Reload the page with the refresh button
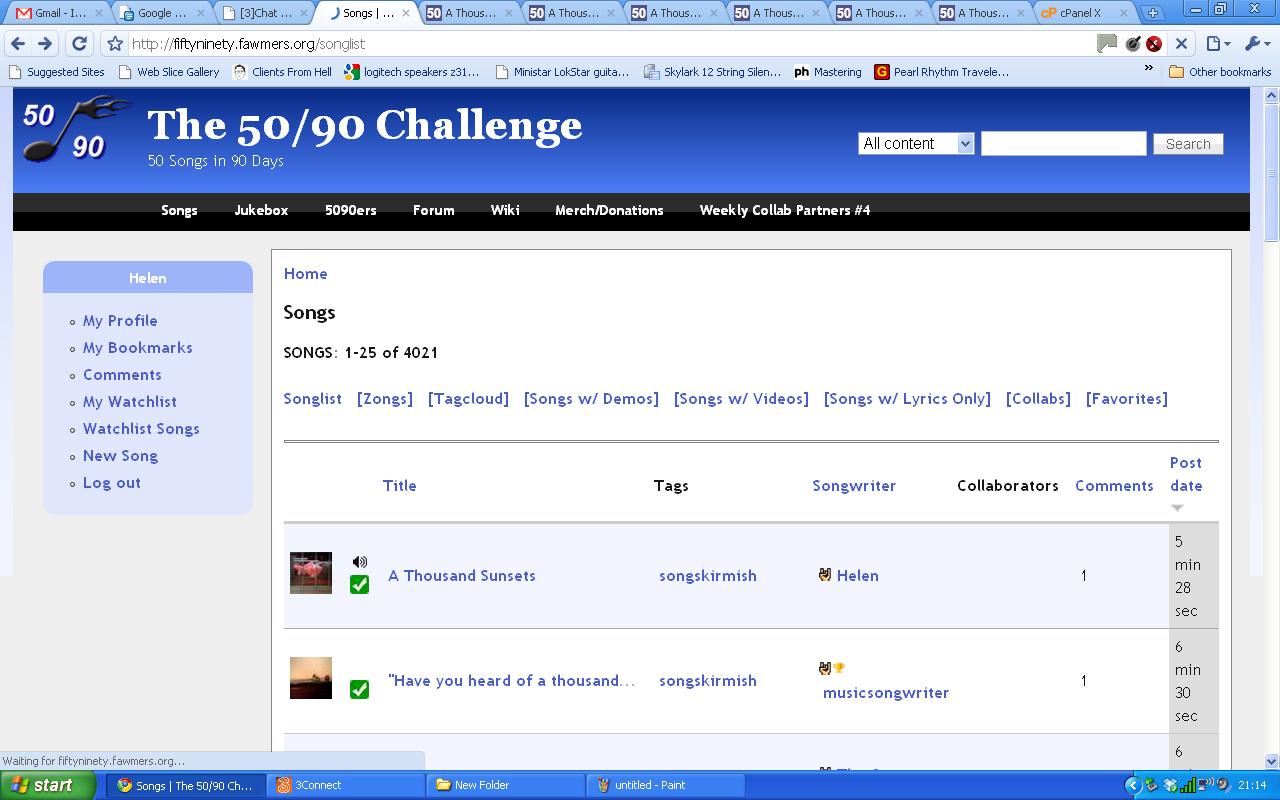This screenshot has width=1280, height=800. (x=79, y=44)
